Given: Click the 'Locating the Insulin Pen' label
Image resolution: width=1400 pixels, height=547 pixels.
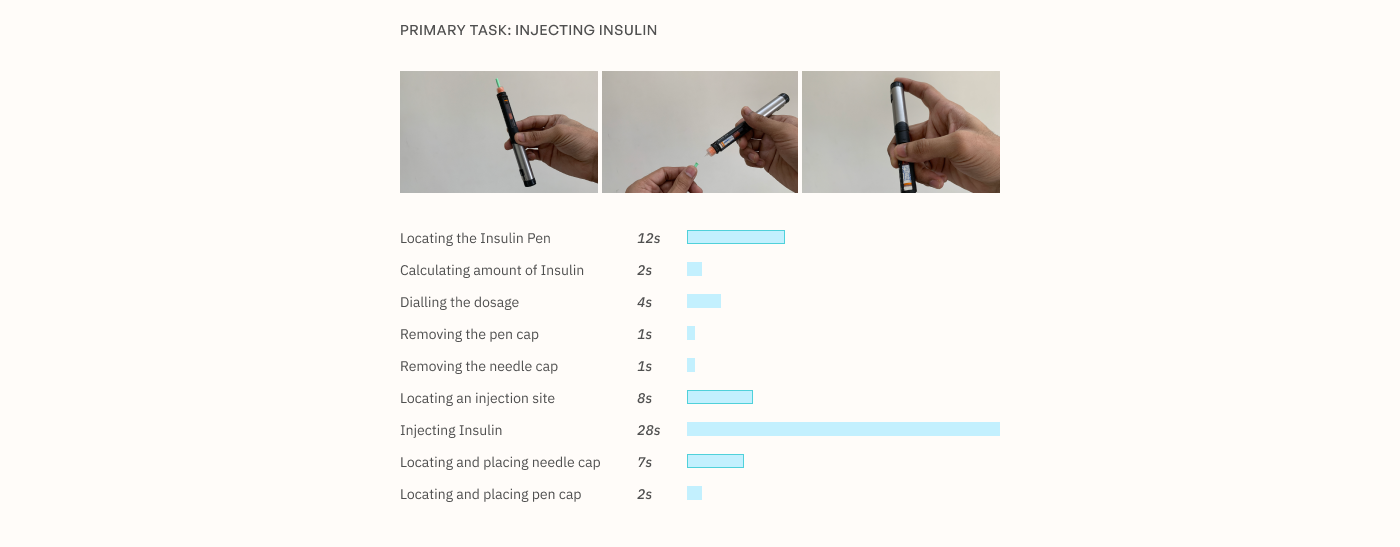Looking at the screenshot, I should (475, 238).
